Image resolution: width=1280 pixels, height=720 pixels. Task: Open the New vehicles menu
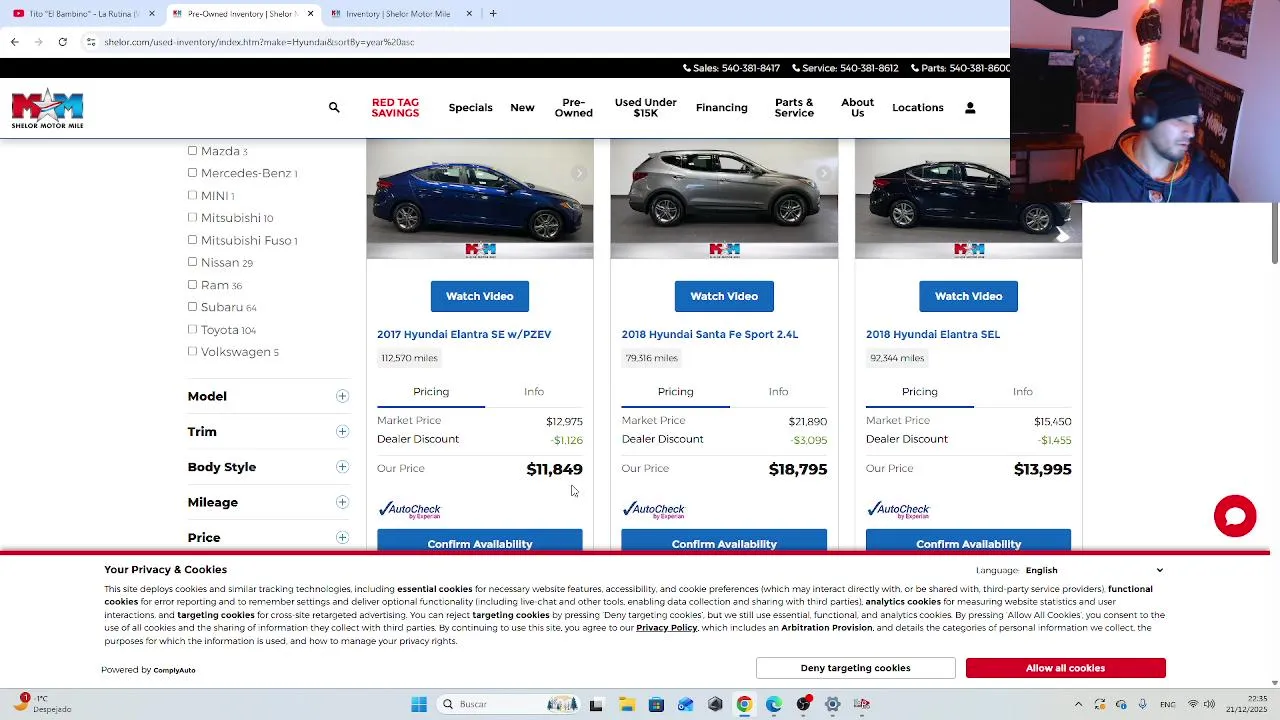point(522,108)
